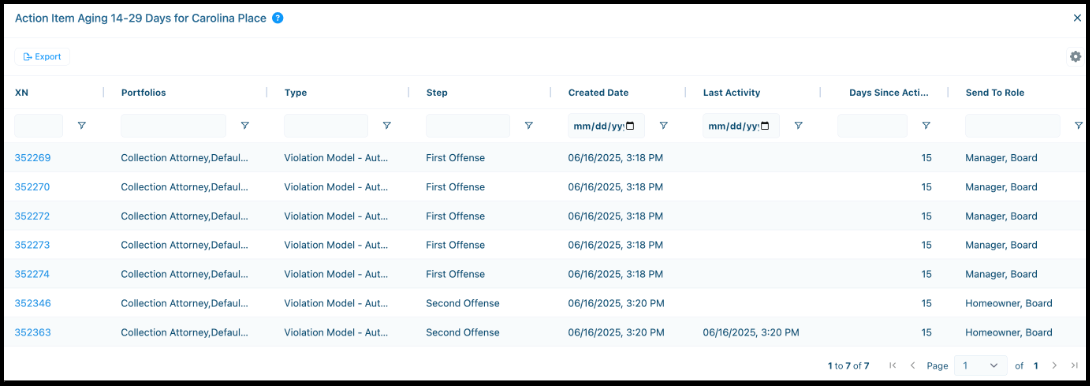Click the filter icon for XN column
1090x386 pixels.
(81, 125)
